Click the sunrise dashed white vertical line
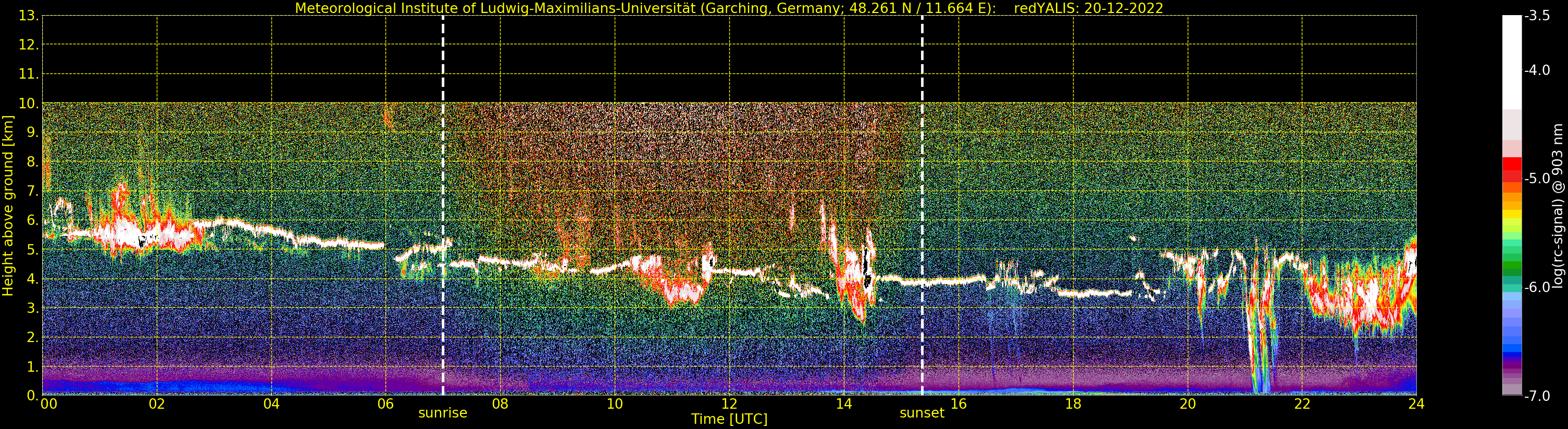 pyautogui.click(x=442, y=206)
